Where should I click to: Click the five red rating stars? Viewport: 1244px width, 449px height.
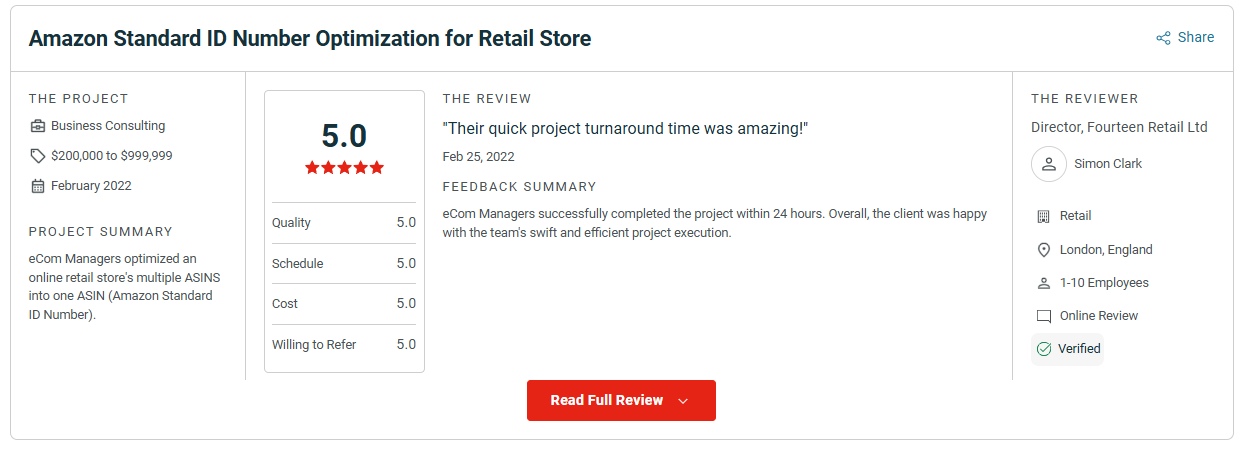click(344, 168)
